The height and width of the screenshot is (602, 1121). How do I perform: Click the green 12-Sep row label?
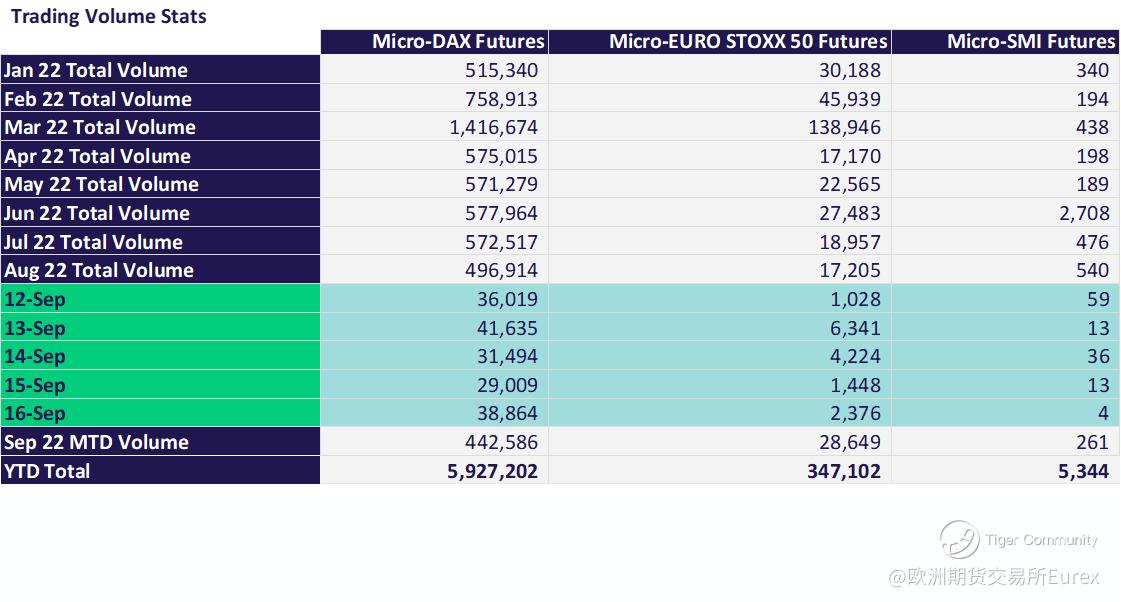point(35,299)
